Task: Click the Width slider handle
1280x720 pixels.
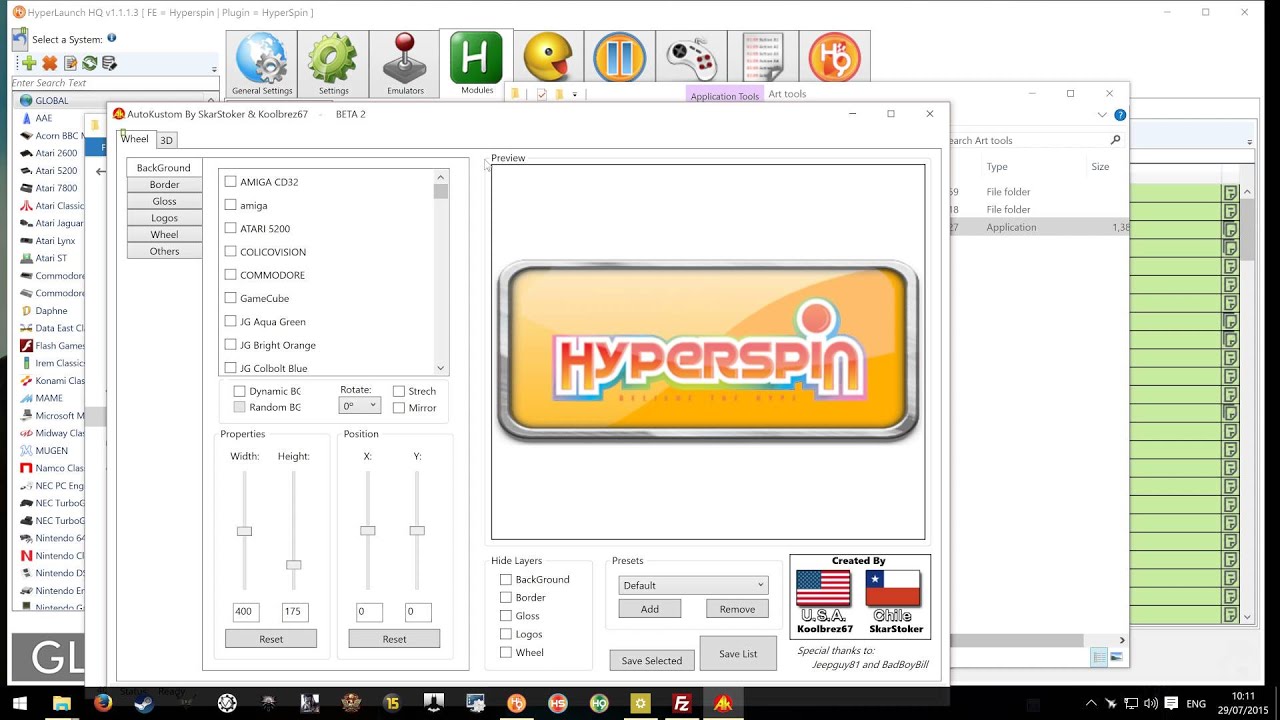Action: point(244,531)
